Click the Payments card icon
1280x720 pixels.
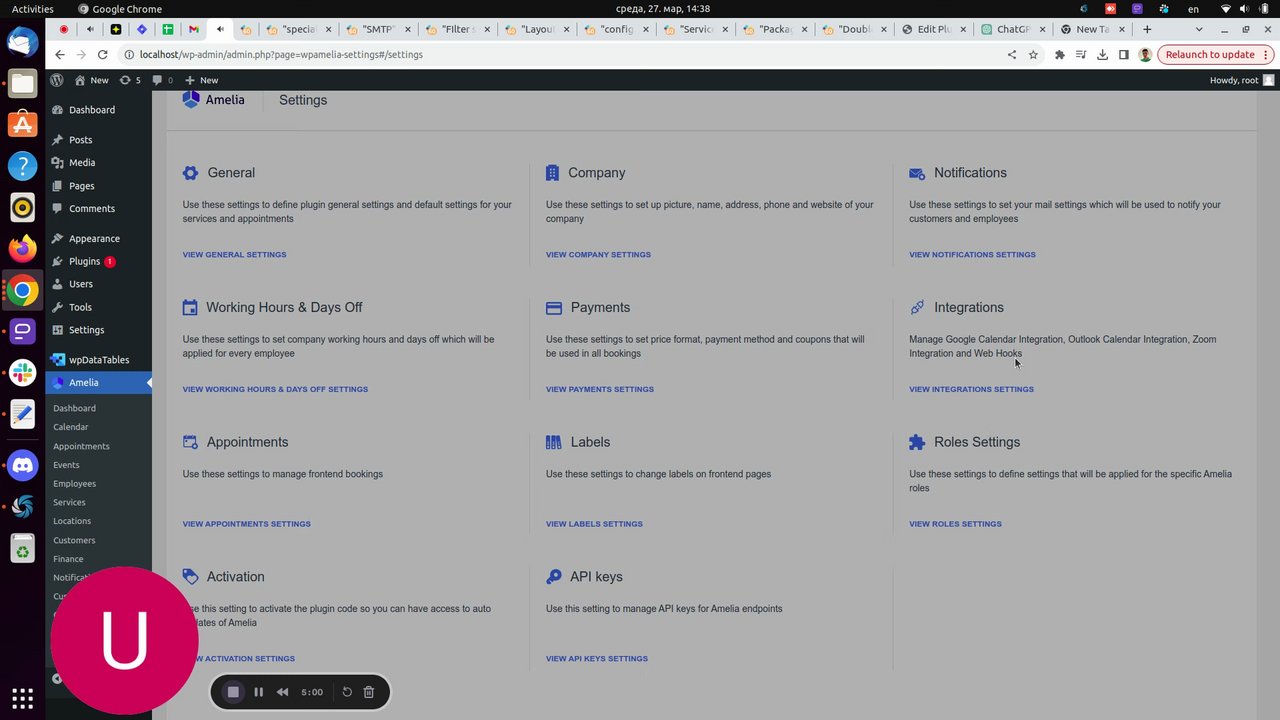click(554, 308)
